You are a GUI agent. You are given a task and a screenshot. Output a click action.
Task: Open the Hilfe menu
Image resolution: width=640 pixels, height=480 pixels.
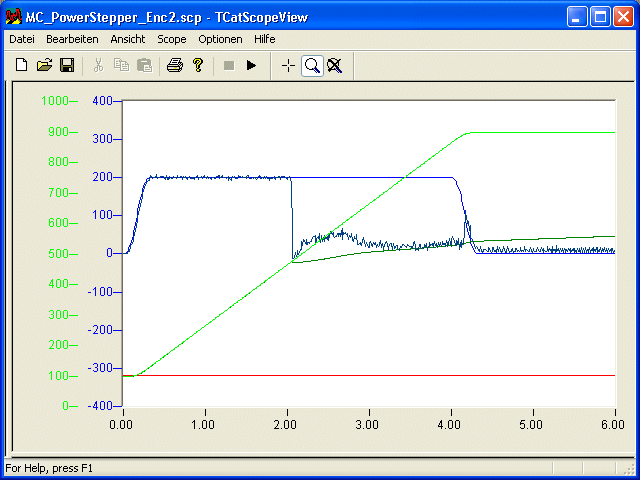[264, 39]
